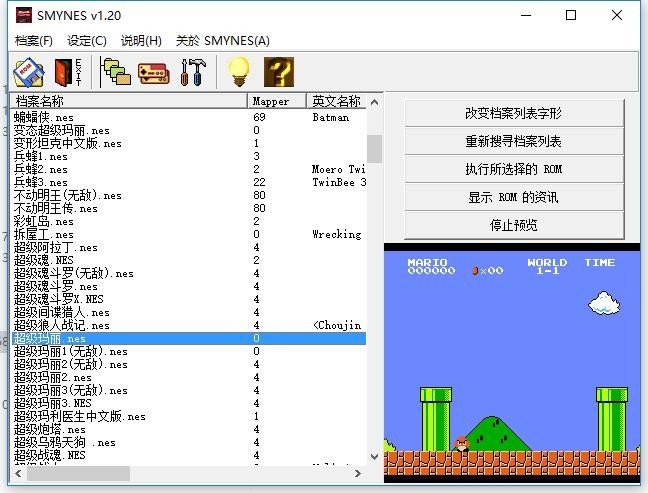Open controller settings gamepad icon
Image resolution: width=648 pixels, height=493 pixels.
tap(153, 74)
